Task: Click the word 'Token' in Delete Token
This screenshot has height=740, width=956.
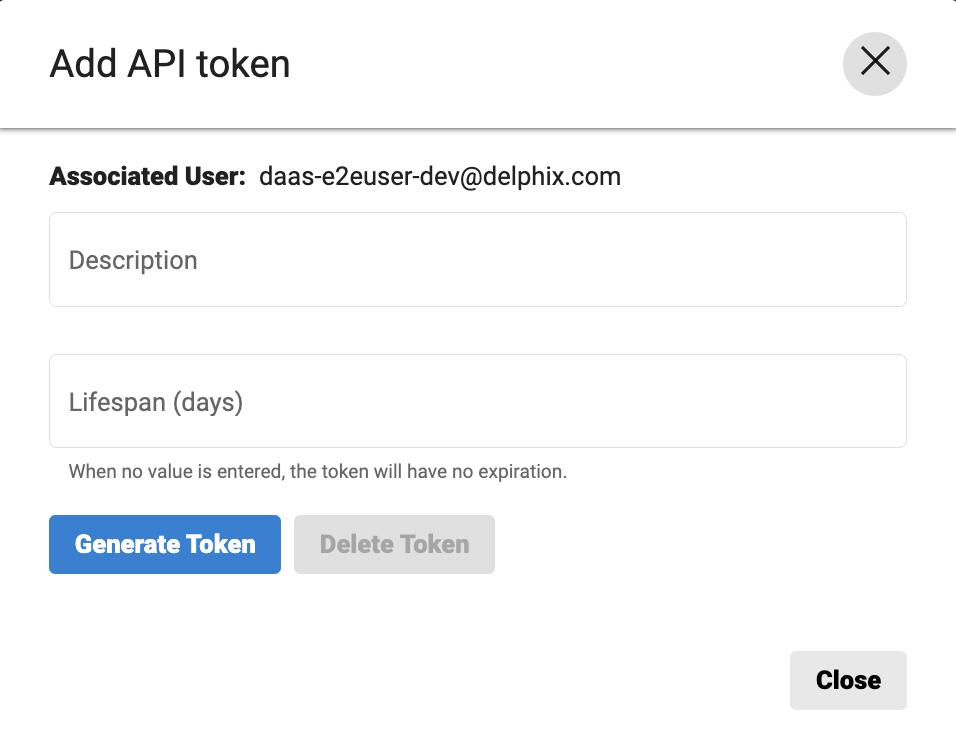Action: coord(433,544)
